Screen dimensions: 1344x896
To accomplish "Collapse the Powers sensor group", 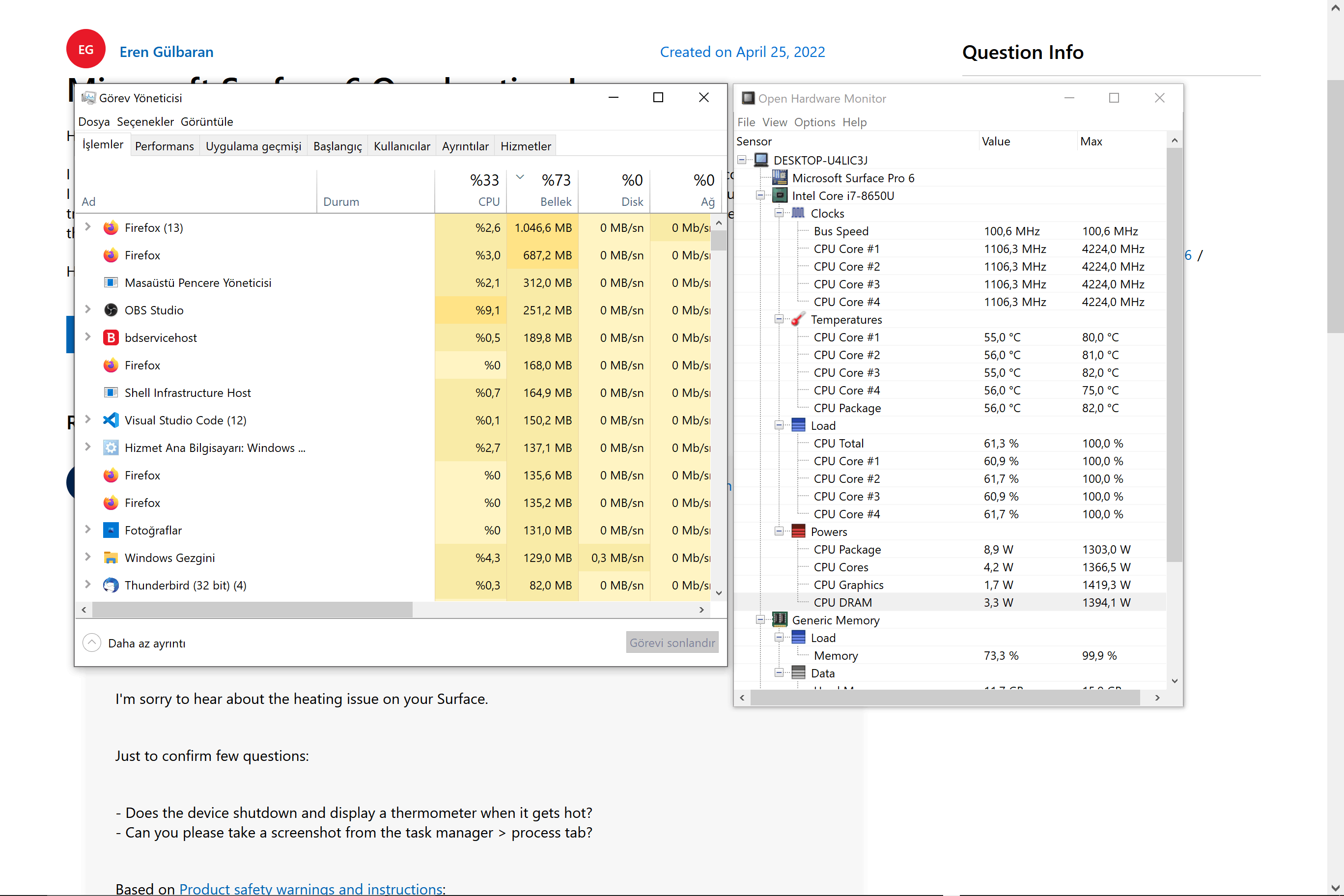I will pyautogui.click(x=779, y=532).
